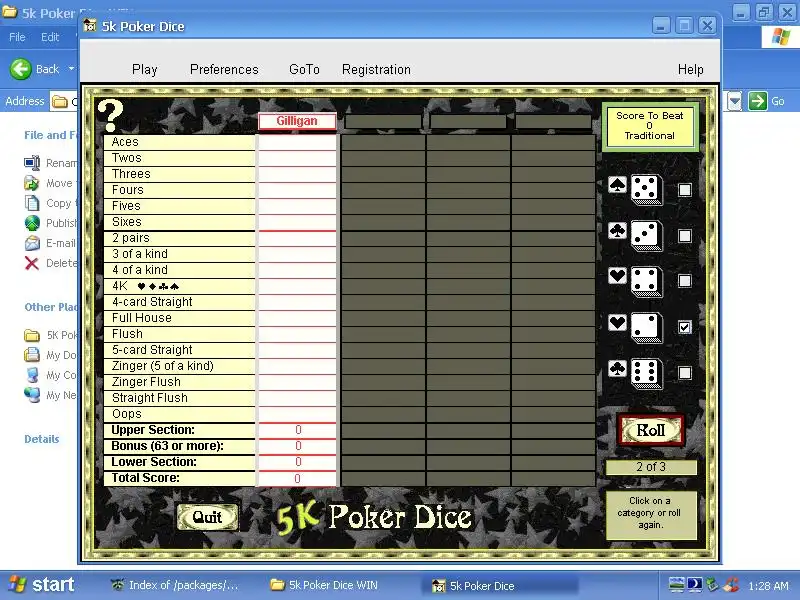The height and width of the screenshot is (600, 800).
Task: Select the Full House category
Action: coord(179,318)
